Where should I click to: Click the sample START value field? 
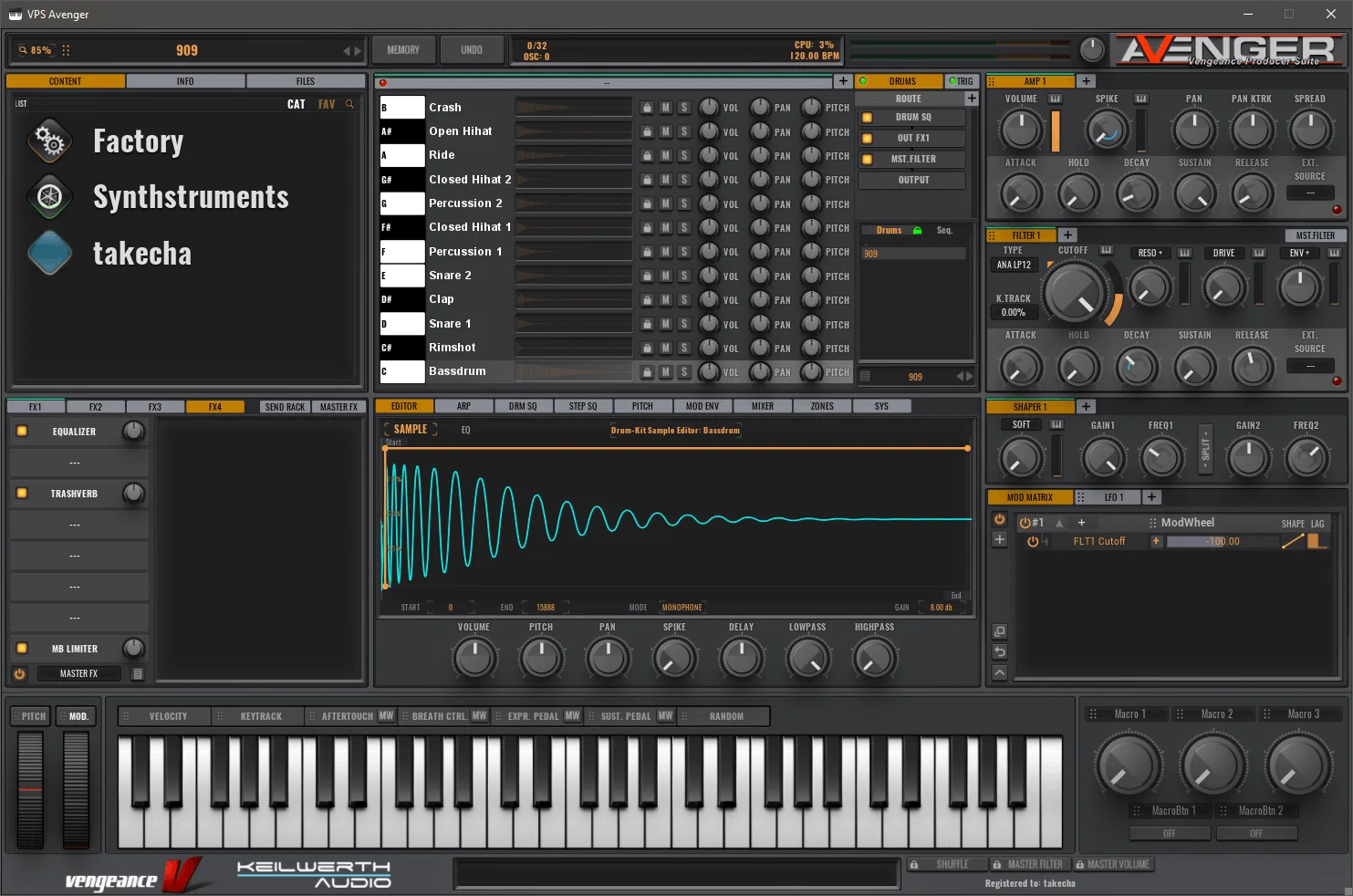[451, 608]
